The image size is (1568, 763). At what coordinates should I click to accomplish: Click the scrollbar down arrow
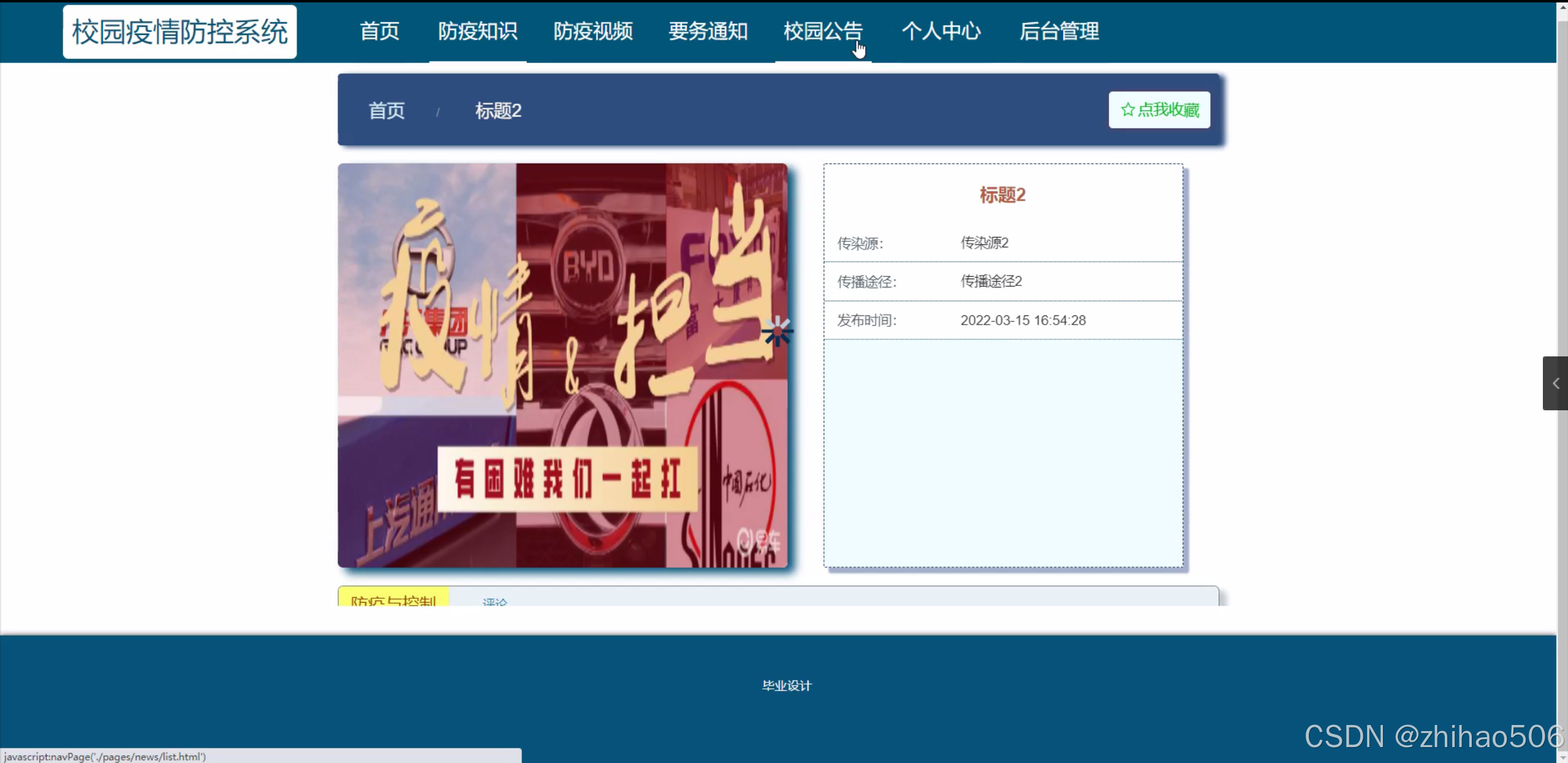tap(1562, 757)
